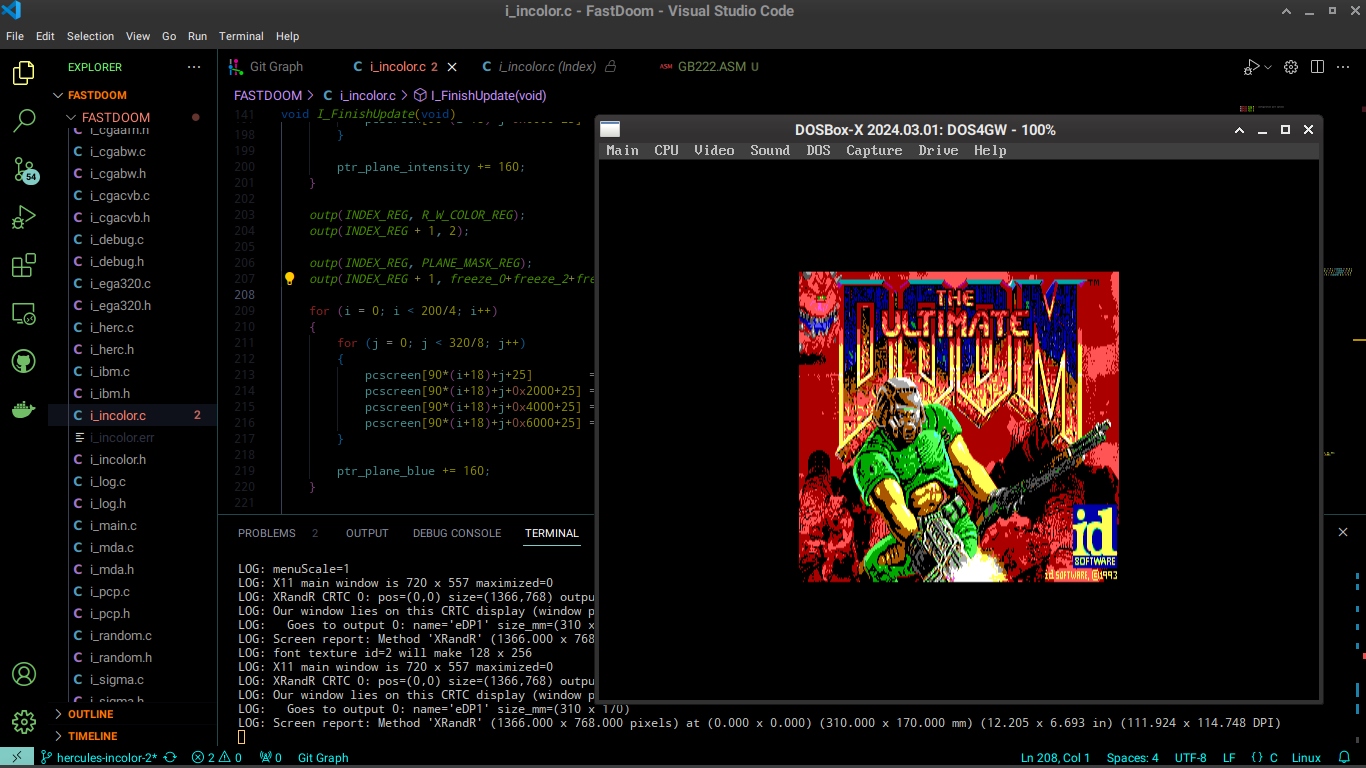Open the Terminal menu in VS Code
The height and width of the screenshot is (768, 1366).
coord(241,36)
